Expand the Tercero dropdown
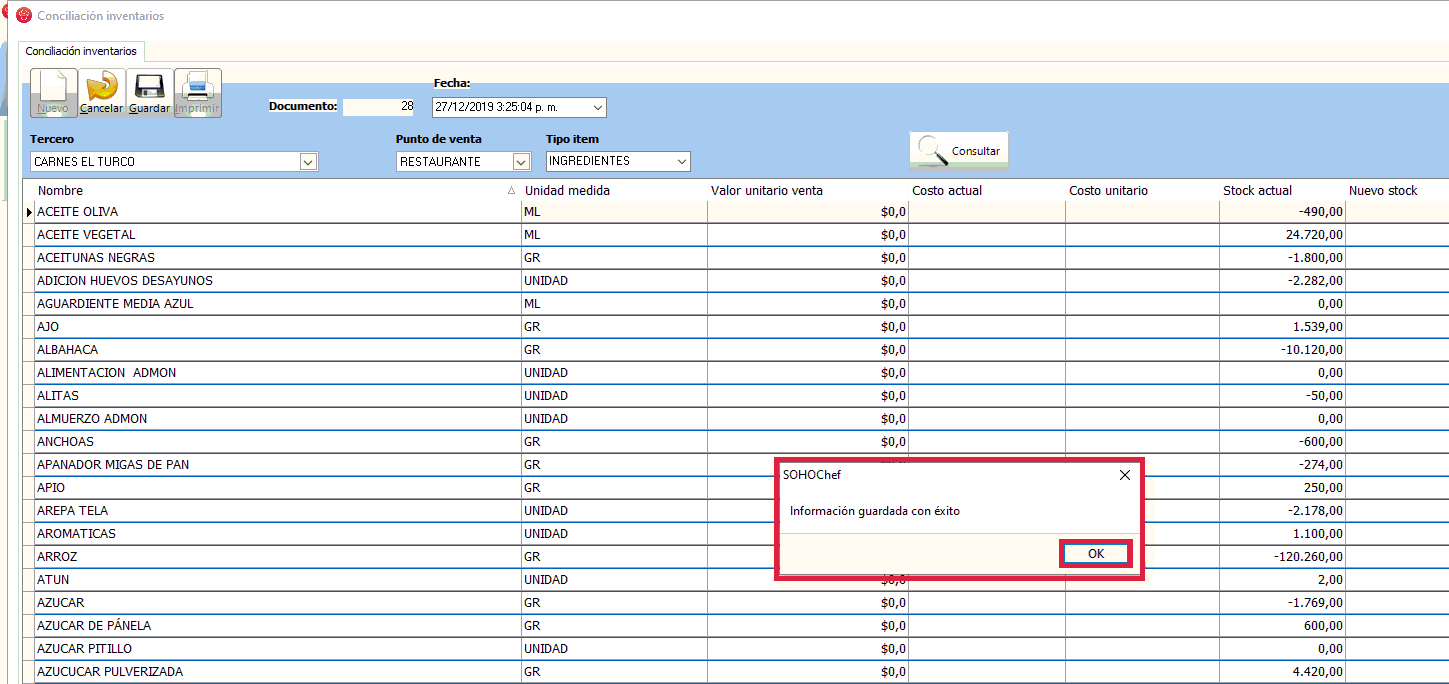 pyautogui.click(x=308, y=162)
